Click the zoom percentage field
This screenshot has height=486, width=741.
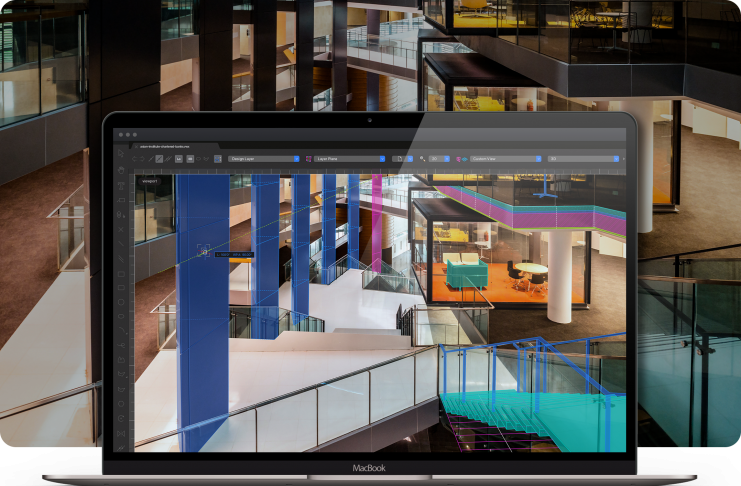pyautogui.click(x=439, y=159)
